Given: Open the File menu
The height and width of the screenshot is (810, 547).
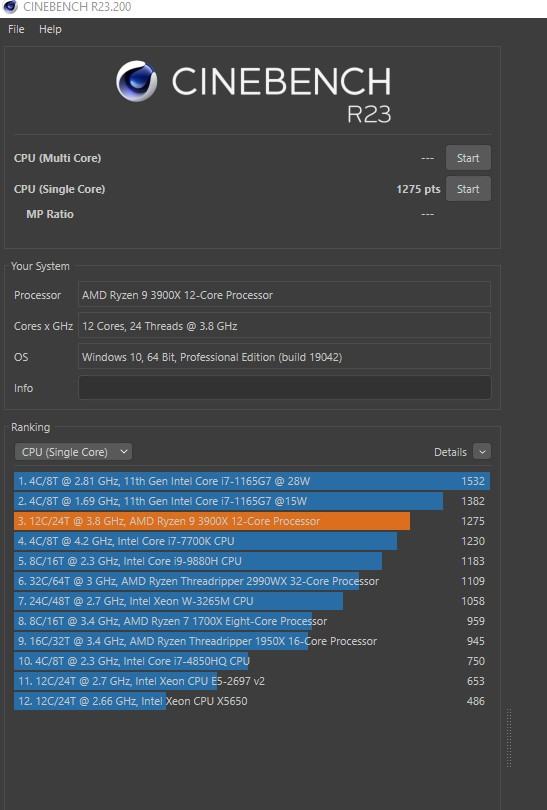Looking at the screenshot, I should [16, 29].
